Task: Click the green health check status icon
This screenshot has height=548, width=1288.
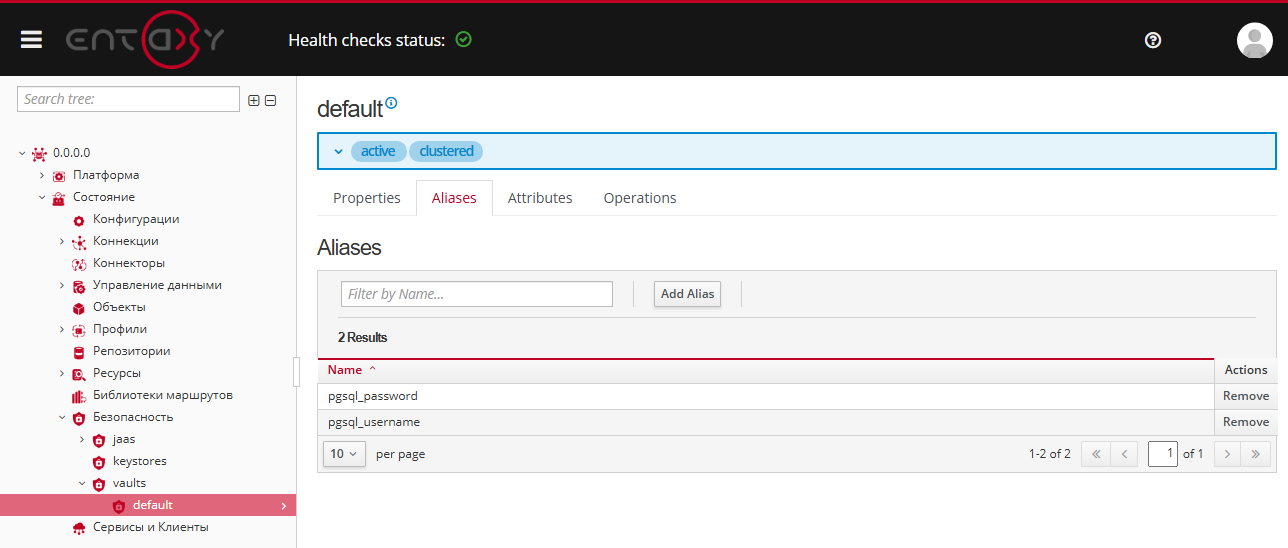Action: click(x=463, y=40)
